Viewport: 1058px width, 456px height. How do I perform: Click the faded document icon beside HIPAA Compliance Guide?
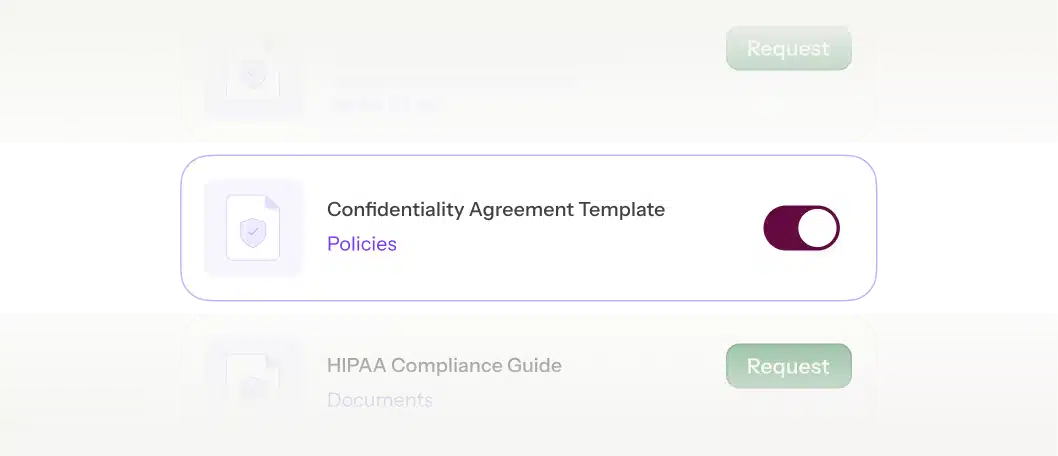pyautogui.click(x=252, y=377)
